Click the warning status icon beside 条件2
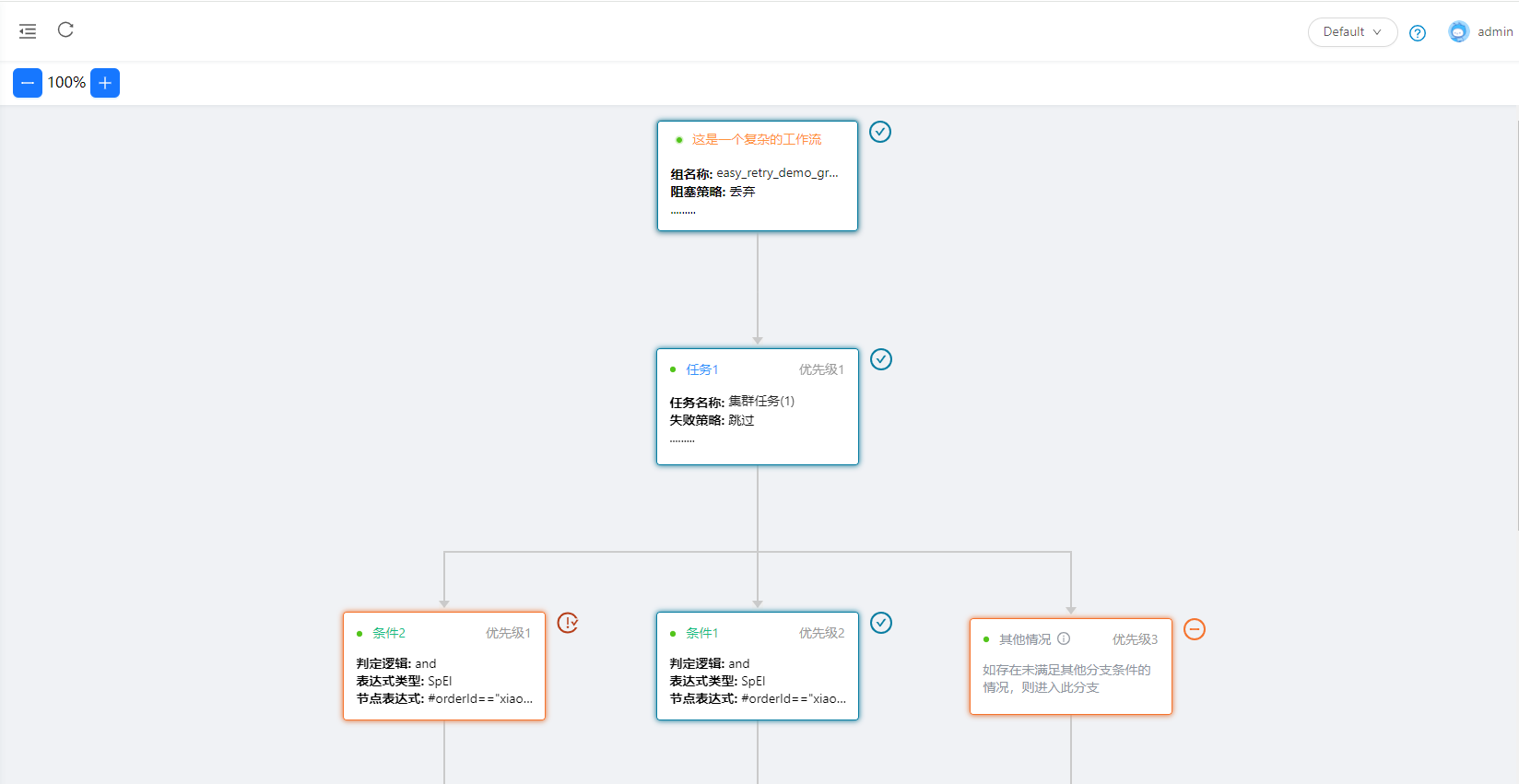The image size is (1519, 784). (568, 623)
